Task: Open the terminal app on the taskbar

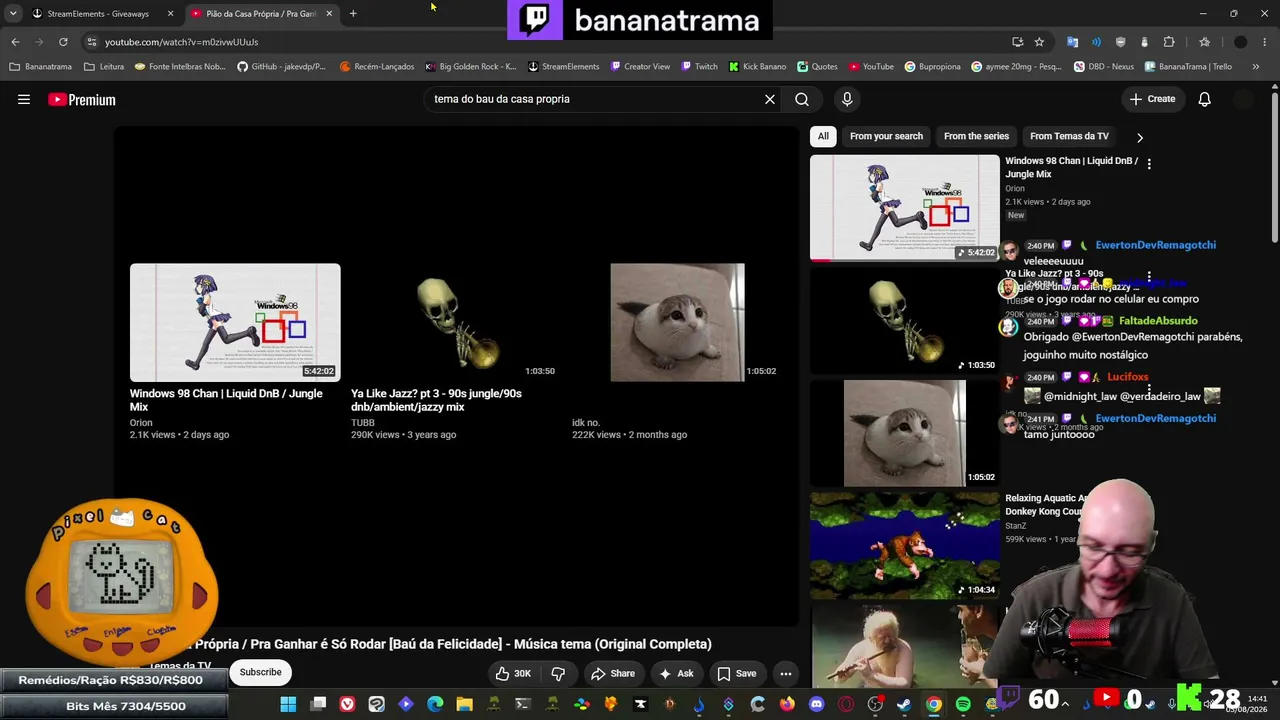Action: pos(523,704)
